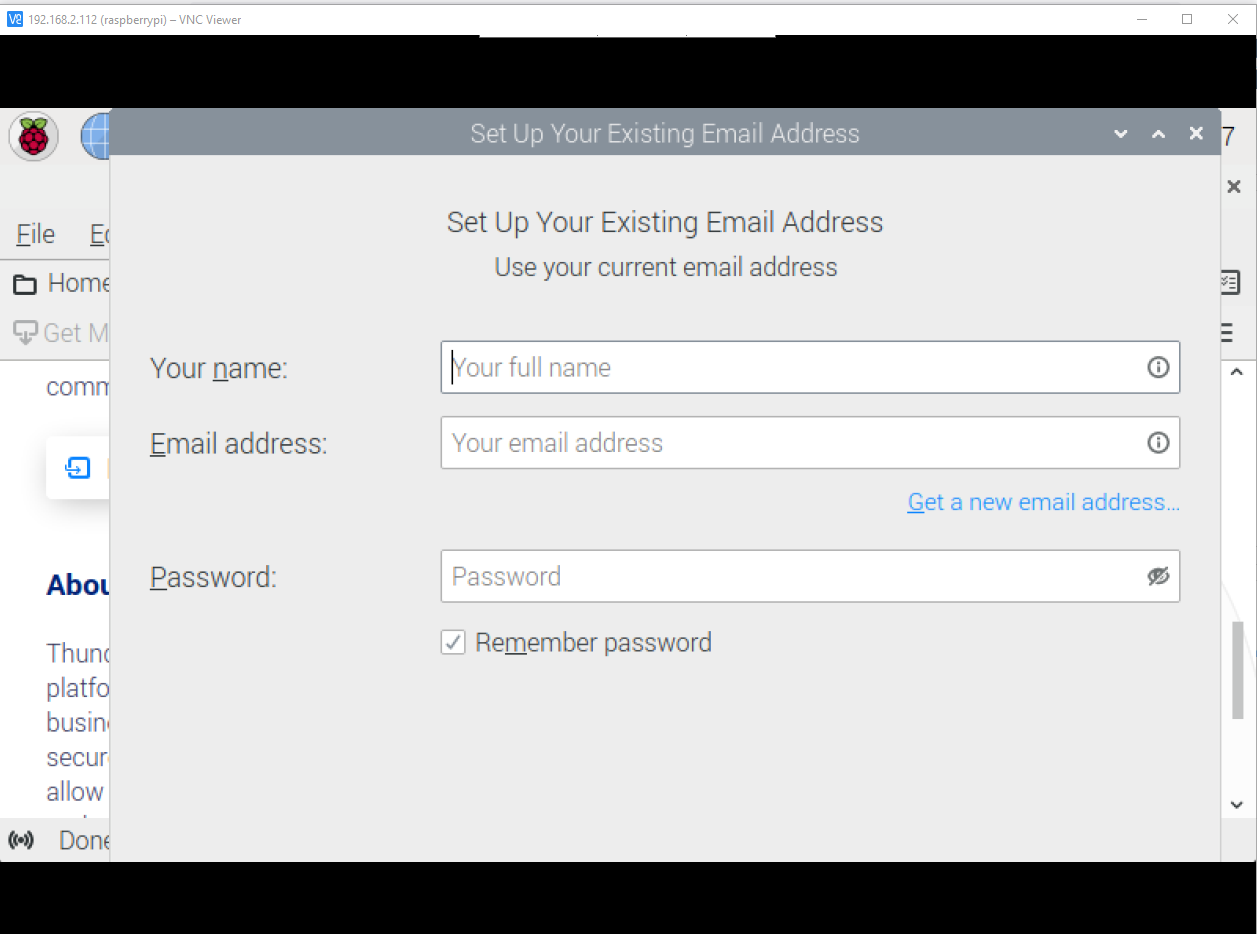The image size is (1257, 934).
Task: Click the blue import icon on the page
Action: pos(78,468)
